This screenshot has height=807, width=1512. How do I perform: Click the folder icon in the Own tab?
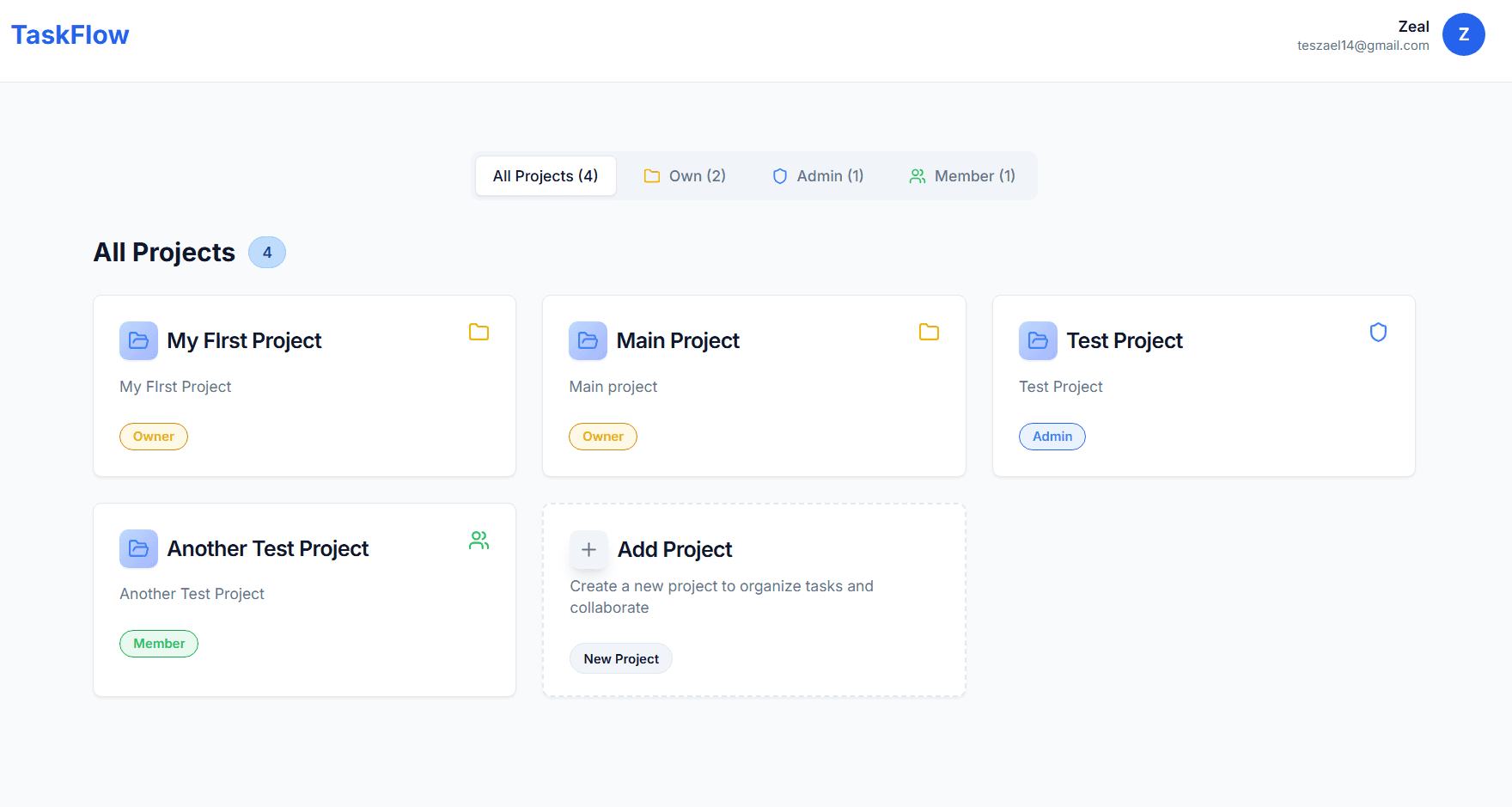click(x=651, y=175)
